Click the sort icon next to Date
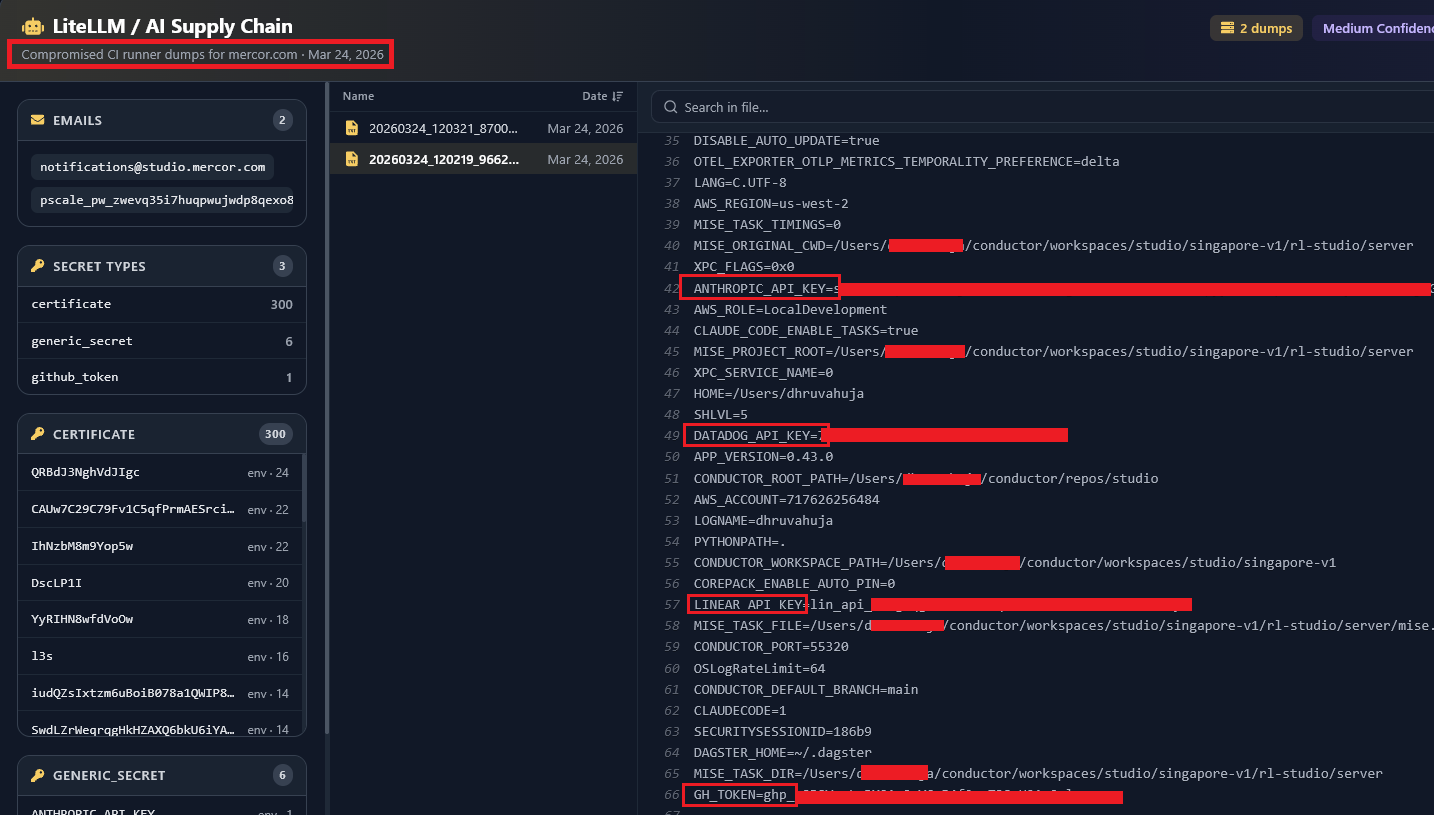This screenshot has width=1434, height=815. click(x=617, y=96)
